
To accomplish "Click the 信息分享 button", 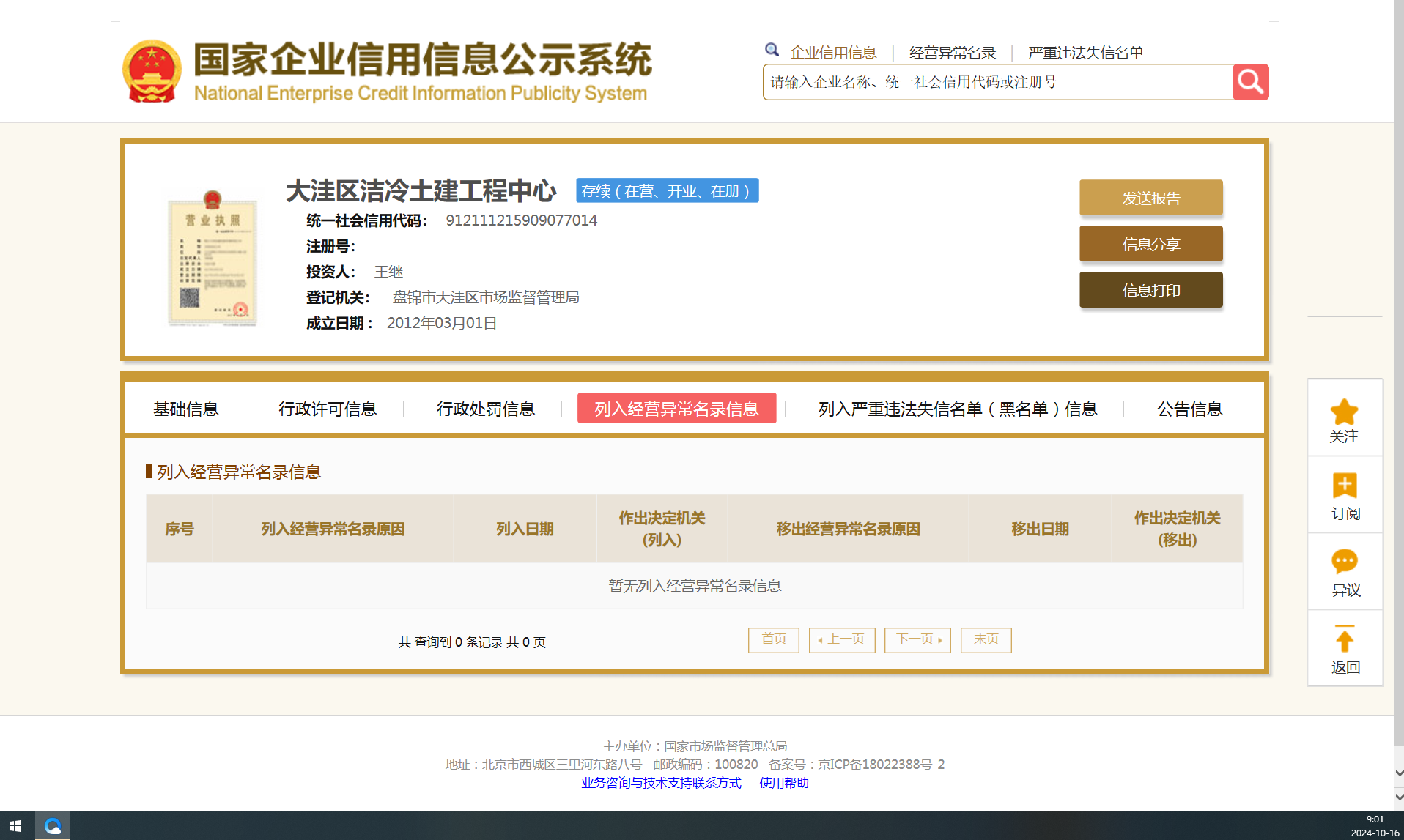I will [1150, 244].
